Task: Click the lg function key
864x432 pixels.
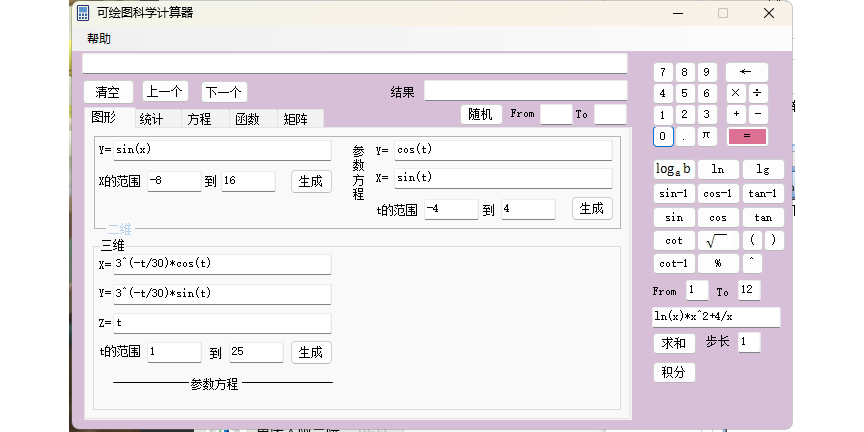Action: (763, 169)
